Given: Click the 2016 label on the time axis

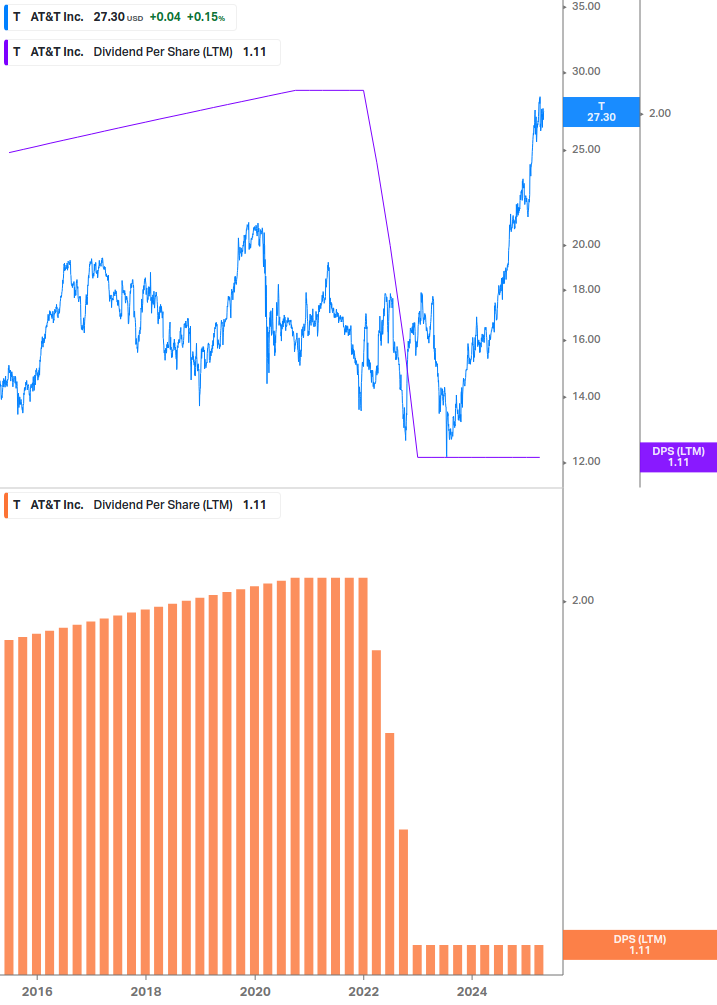Looking at the screenshot, I should coord(37,992).
